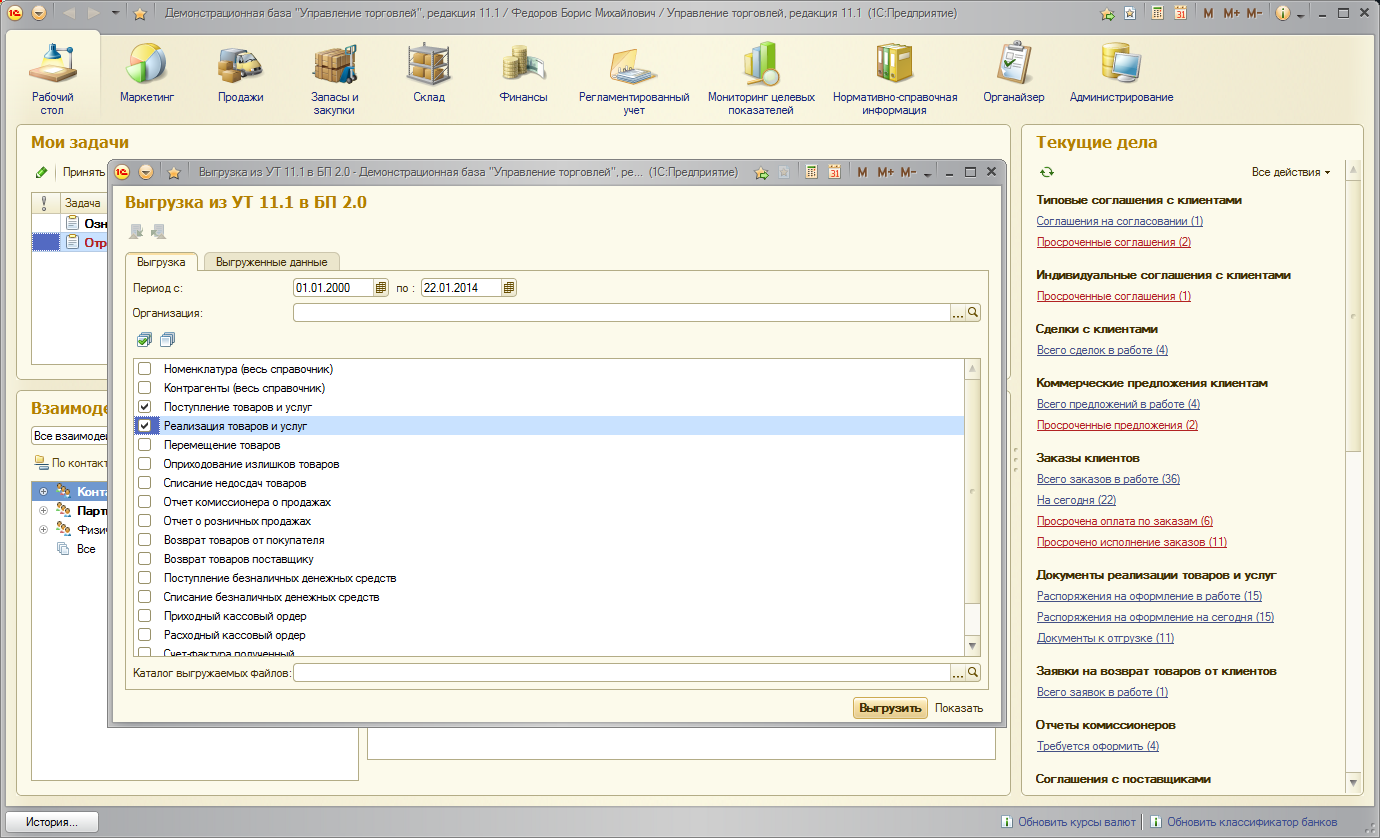
Task: Click into Каталог выгружаемых файлов field
Action: pyautogui.click(x=621, y=673)
